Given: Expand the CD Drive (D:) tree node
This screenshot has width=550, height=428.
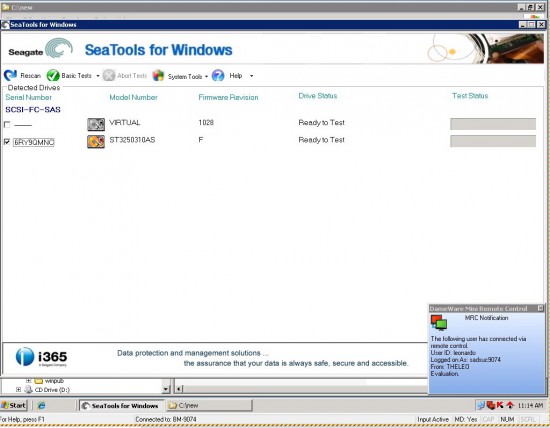Looking at the screenshot, I should [x=18, y=389].
